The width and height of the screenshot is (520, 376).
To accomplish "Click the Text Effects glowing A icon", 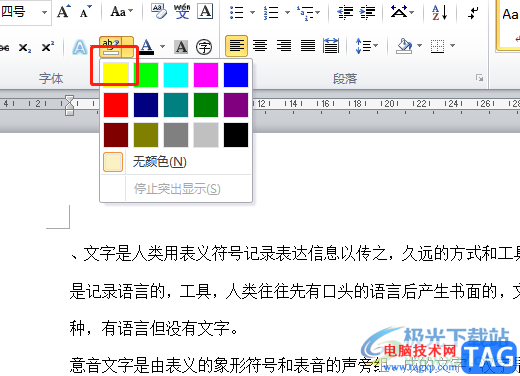I will coord(80,47).
